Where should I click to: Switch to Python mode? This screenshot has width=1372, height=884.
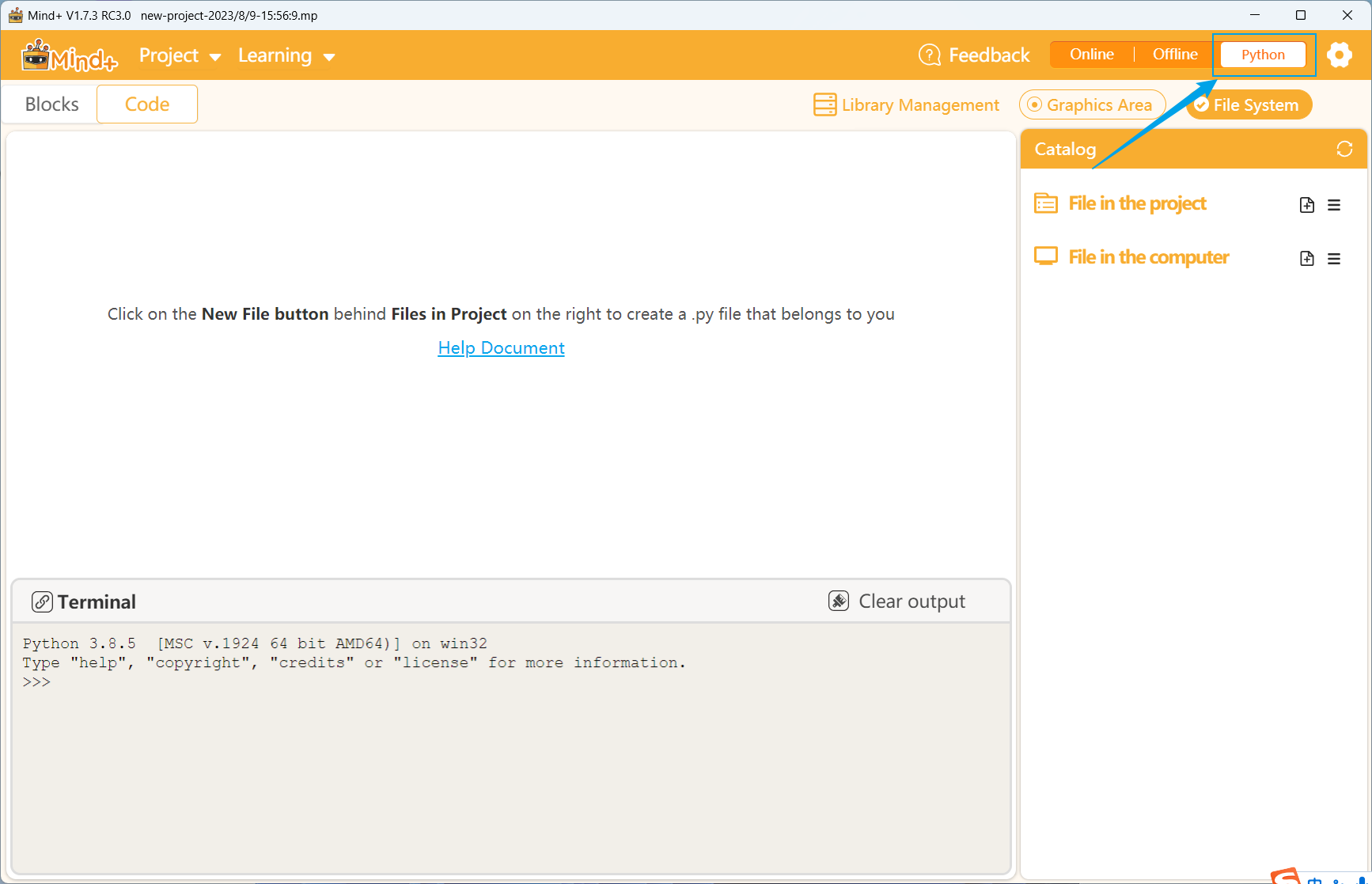(1262, 55)
